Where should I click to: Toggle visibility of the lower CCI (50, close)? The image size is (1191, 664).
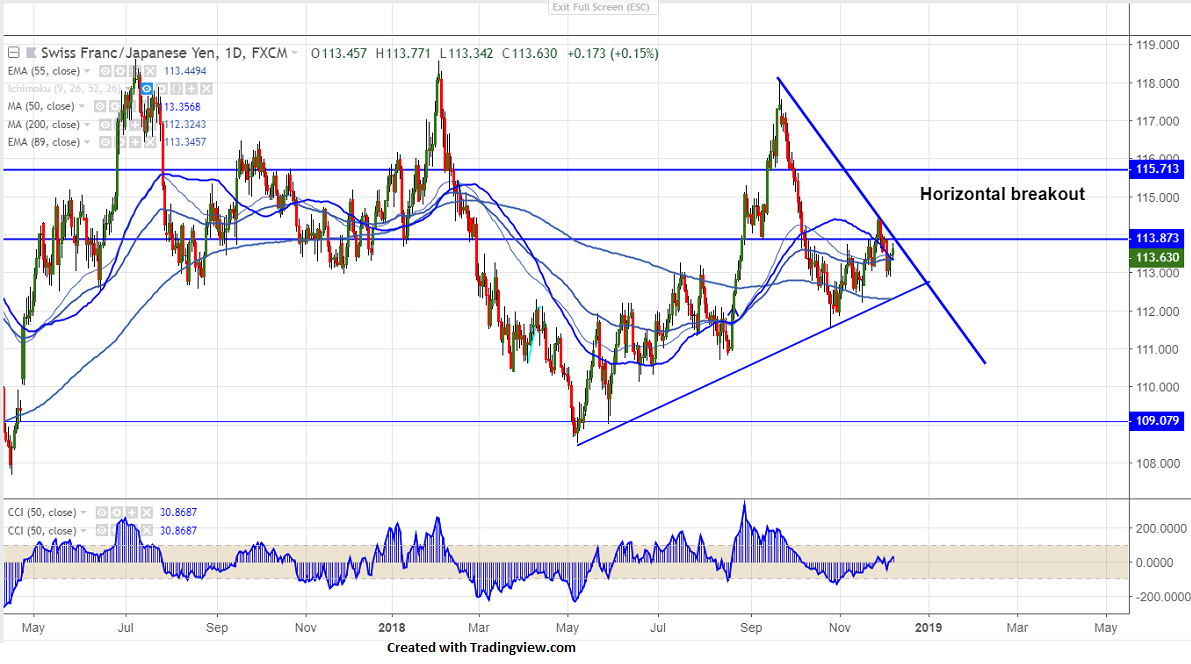(102, 530)
